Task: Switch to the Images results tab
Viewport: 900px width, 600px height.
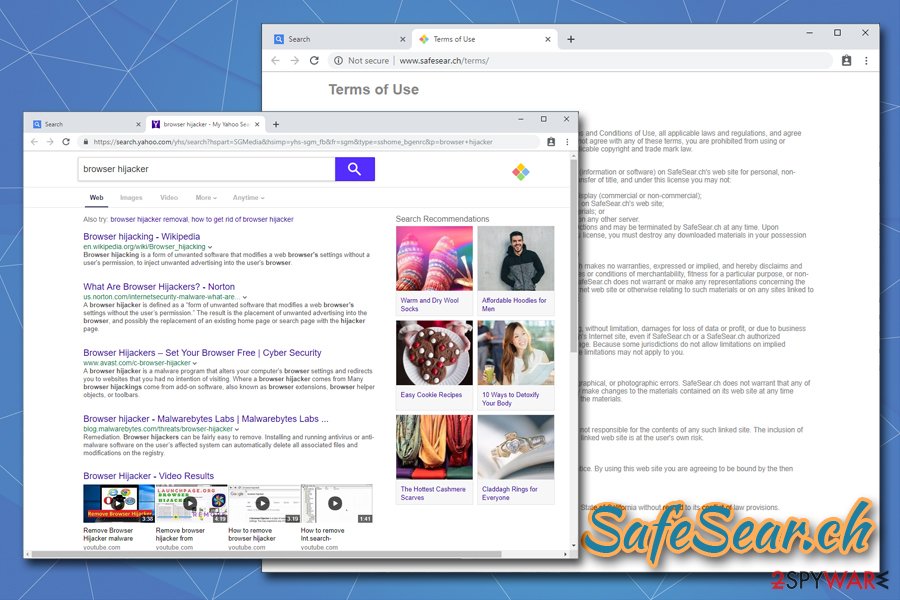Action: coord(131,198)
